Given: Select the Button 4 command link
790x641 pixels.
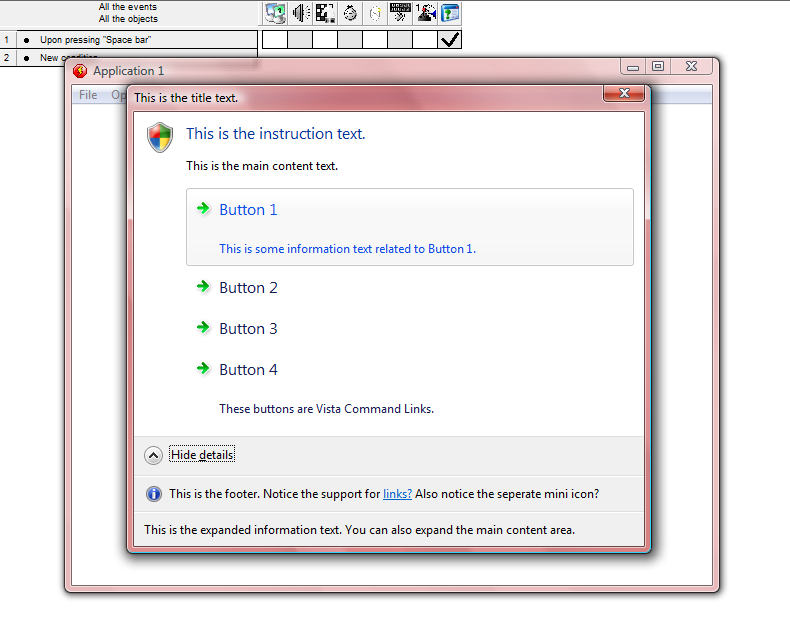Looking at the screenshot, I should coord(248,370).
